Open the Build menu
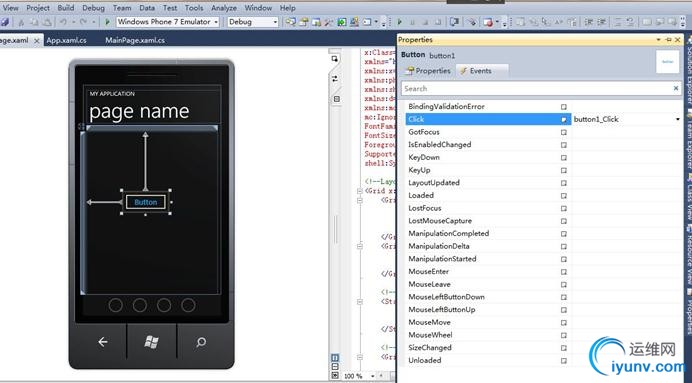This screenshot has height=383, width=692. click(x=66, y=8)
